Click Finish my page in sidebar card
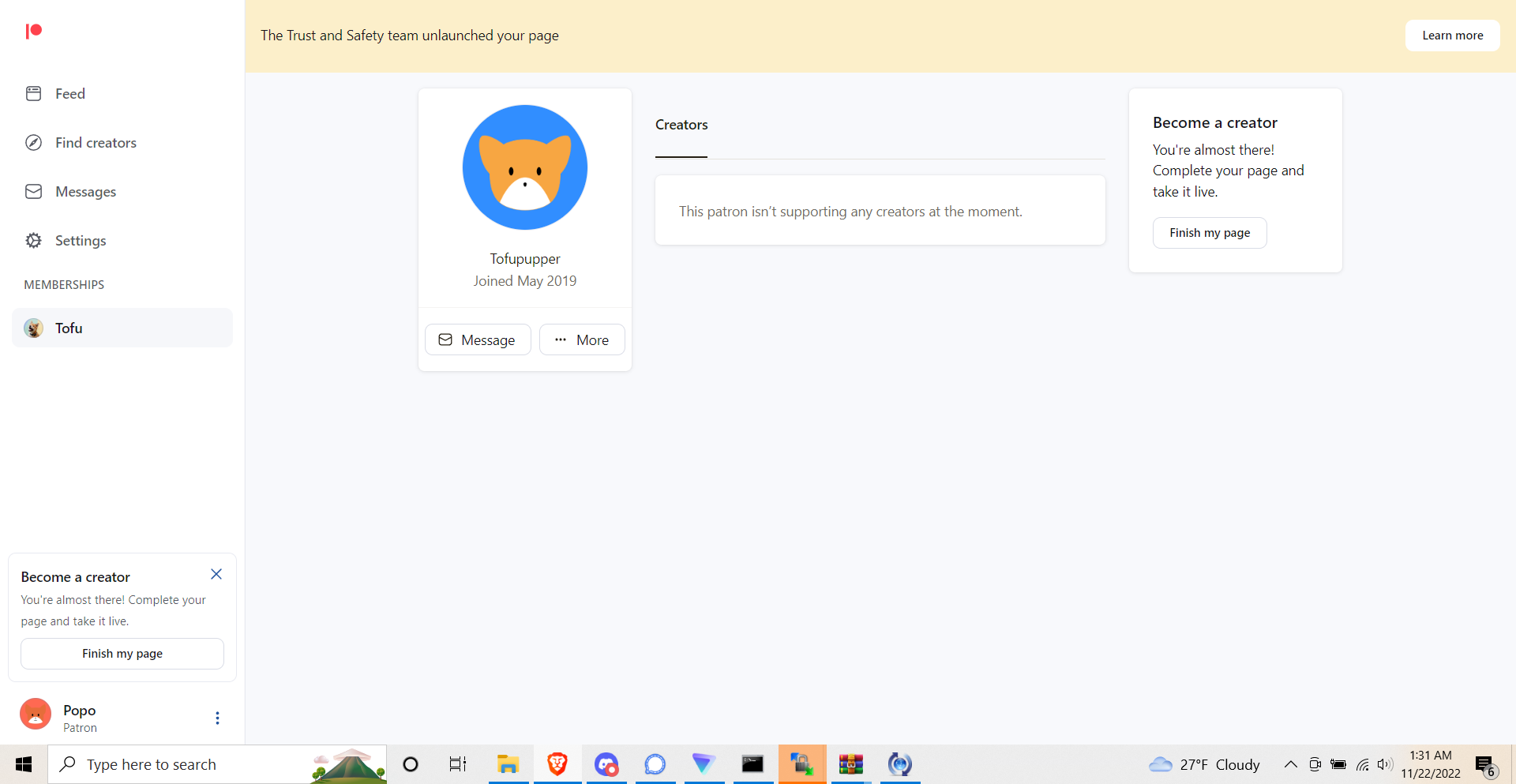The image size is (1516, 784). click(122, 654)
